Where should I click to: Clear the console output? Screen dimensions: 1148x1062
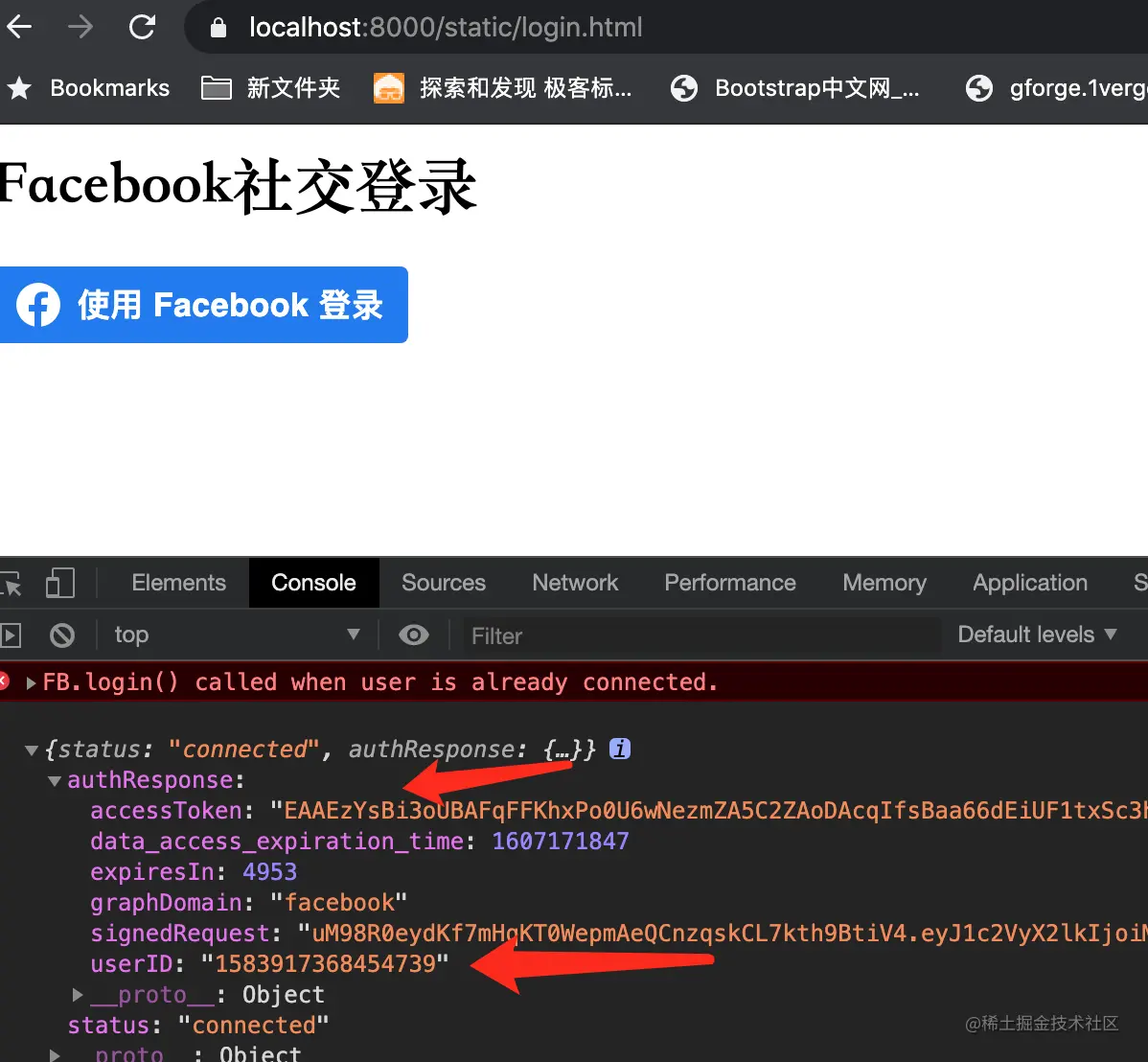coord(62,635)
